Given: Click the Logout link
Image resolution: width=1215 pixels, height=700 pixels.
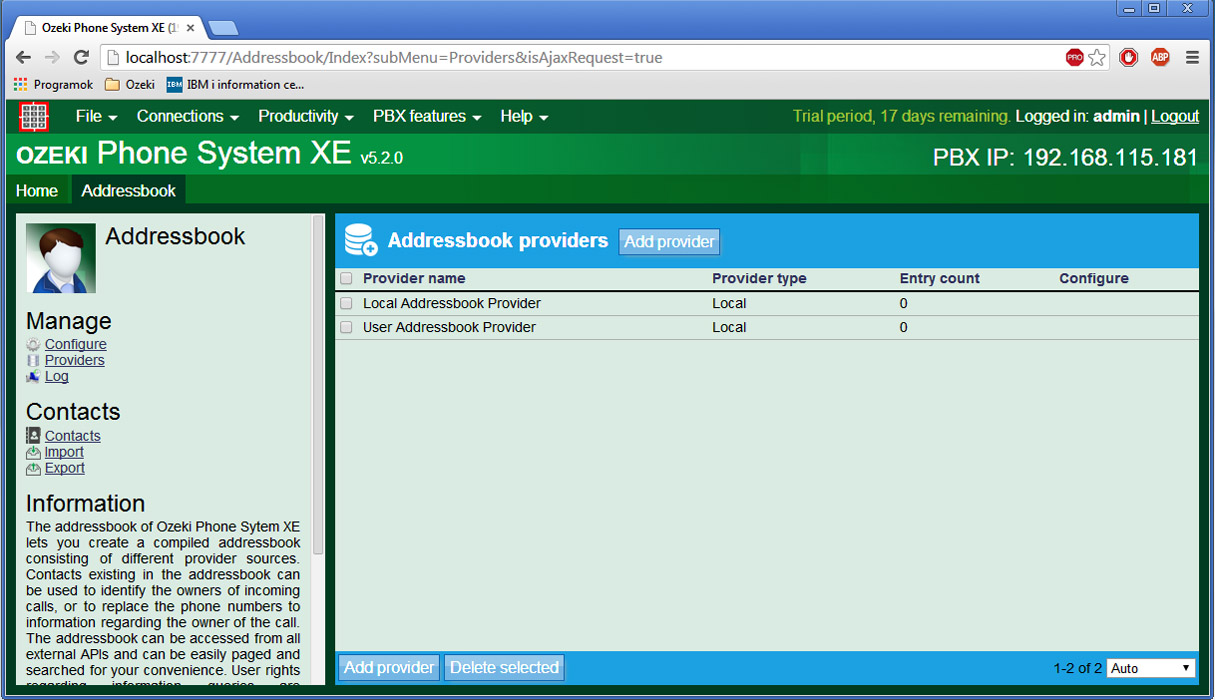Looking at the screenshot, I should [x=1175, y=116].
